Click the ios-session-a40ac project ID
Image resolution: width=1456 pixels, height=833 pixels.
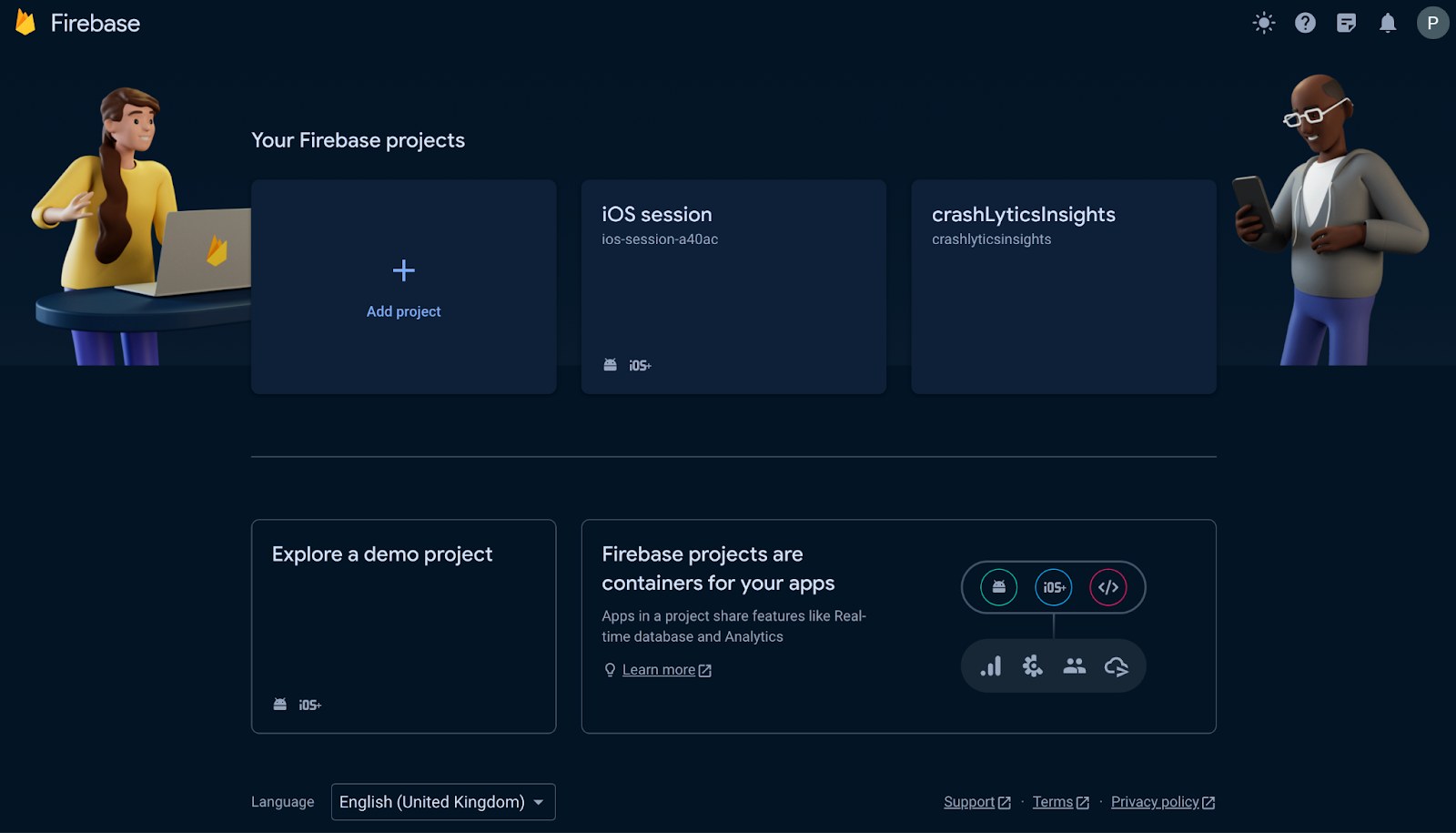[x=660, y=239]
